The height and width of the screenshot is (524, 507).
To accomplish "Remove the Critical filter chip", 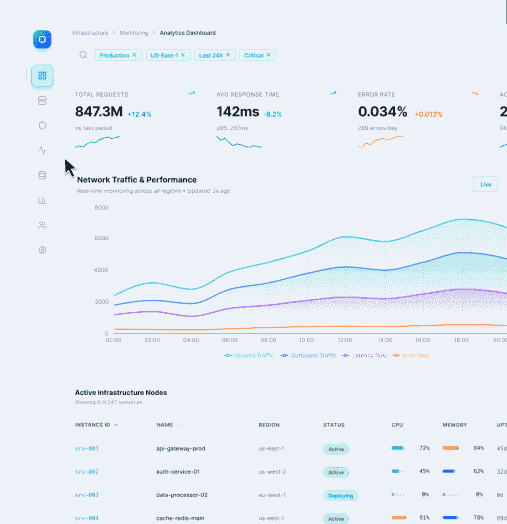I will (268, 55).
